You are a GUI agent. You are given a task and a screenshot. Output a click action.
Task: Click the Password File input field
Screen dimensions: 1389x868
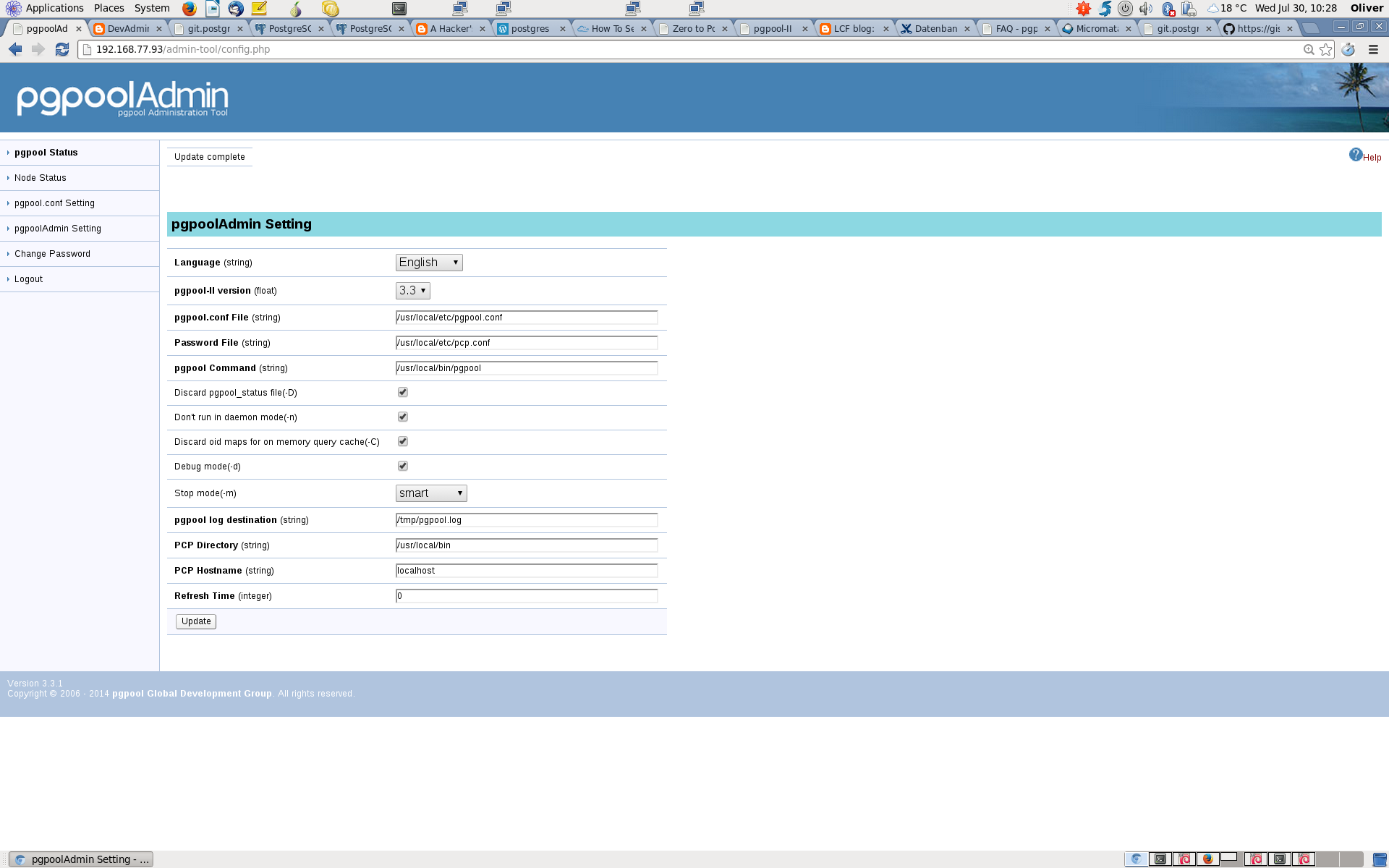pyautogui.click(x=527, y=343)
